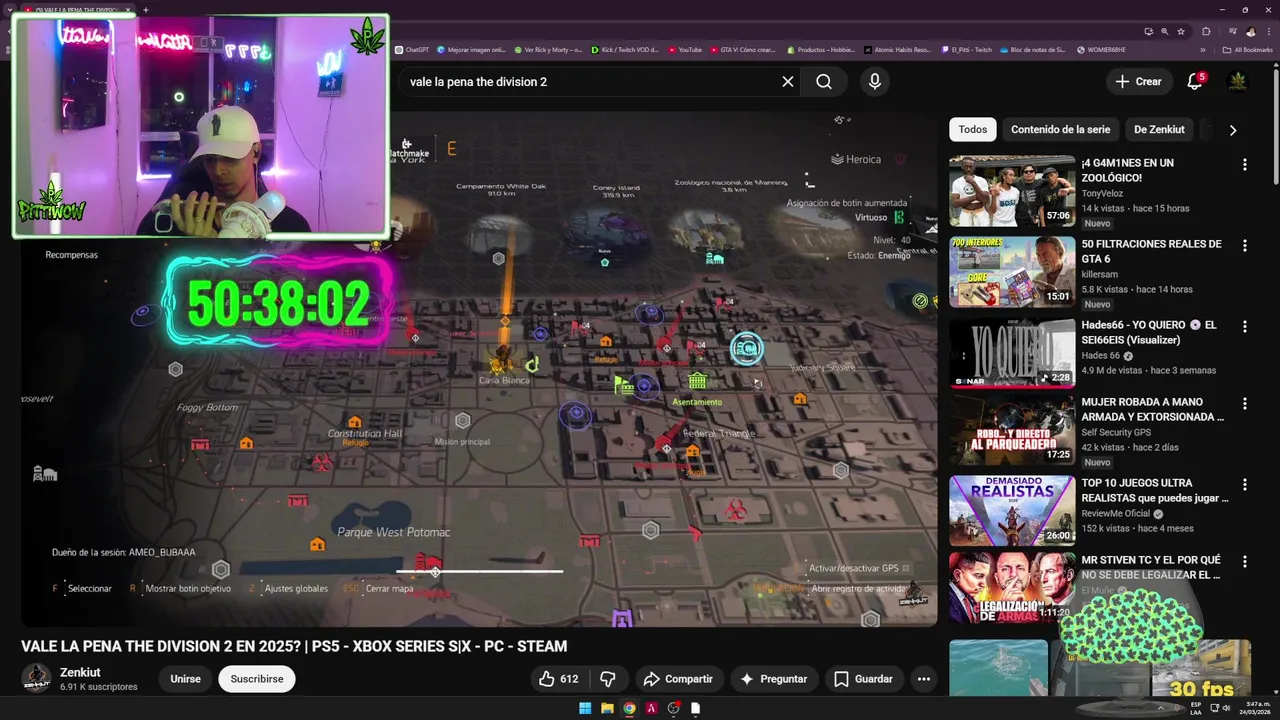Image resolution: width=1280 pixels, height=720 pixels.
Task: Open options for 'MR STIVEN TC' video
Action: point(1245,561)
